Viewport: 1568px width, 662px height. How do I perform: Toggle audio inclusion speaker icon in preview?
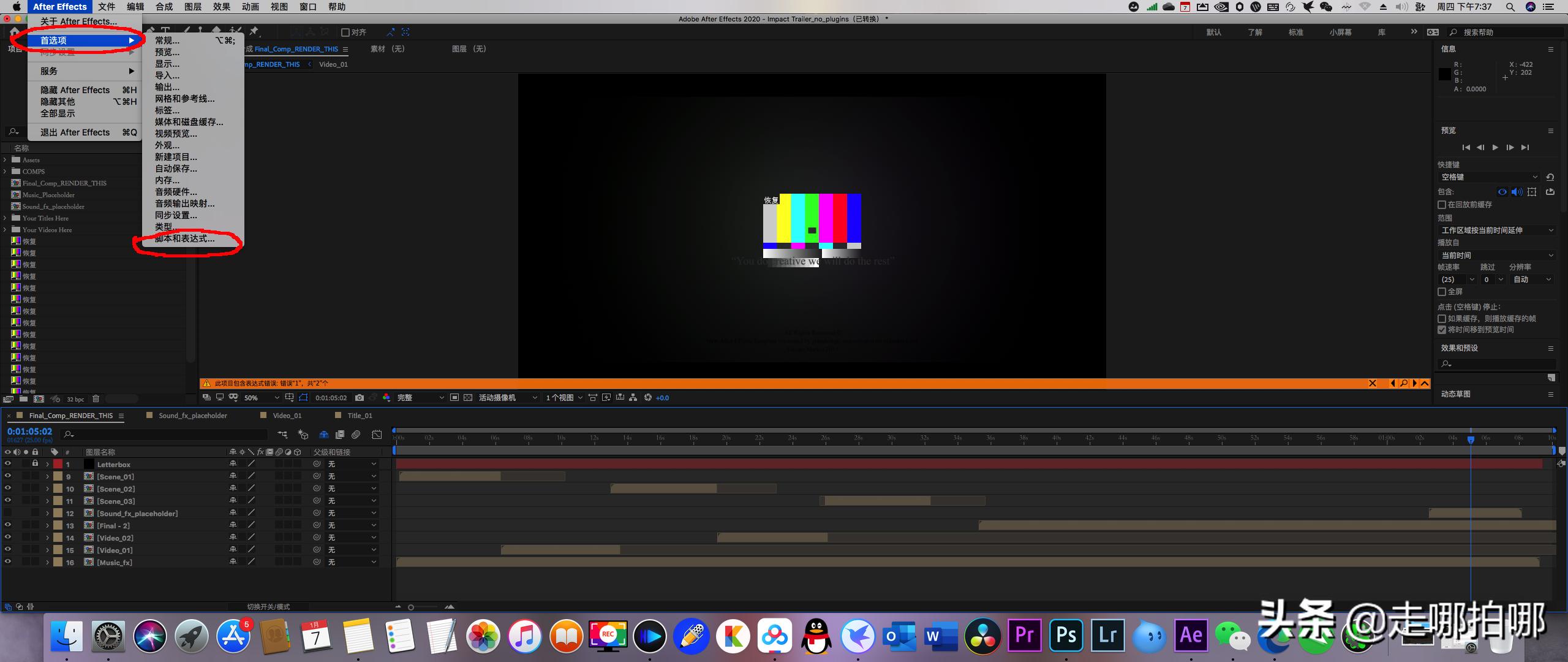pyautogui.click(x=1517, y=192)
